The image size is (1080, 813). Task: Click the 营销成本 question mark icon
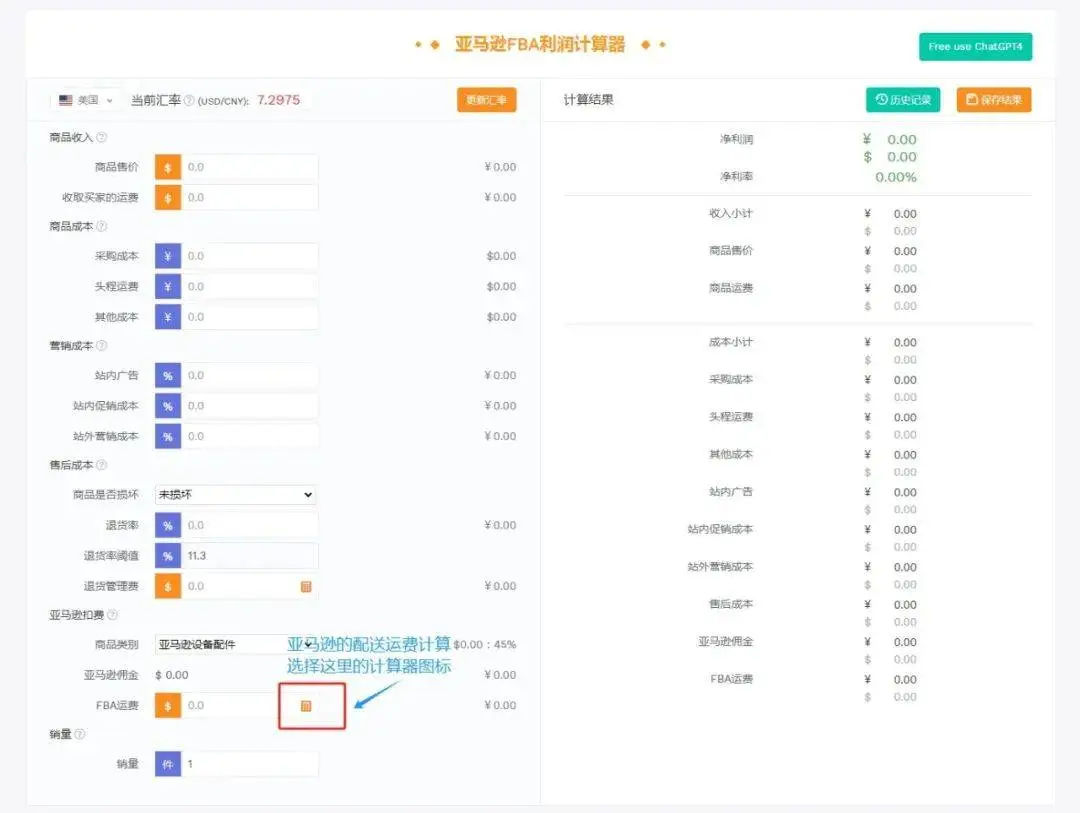[102, 346]
